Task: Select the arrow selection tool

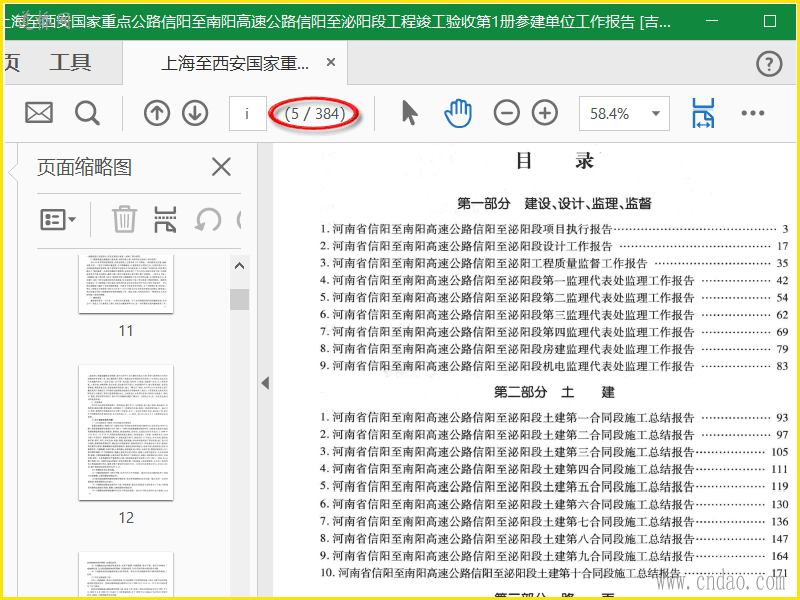Action: (409, 113)
